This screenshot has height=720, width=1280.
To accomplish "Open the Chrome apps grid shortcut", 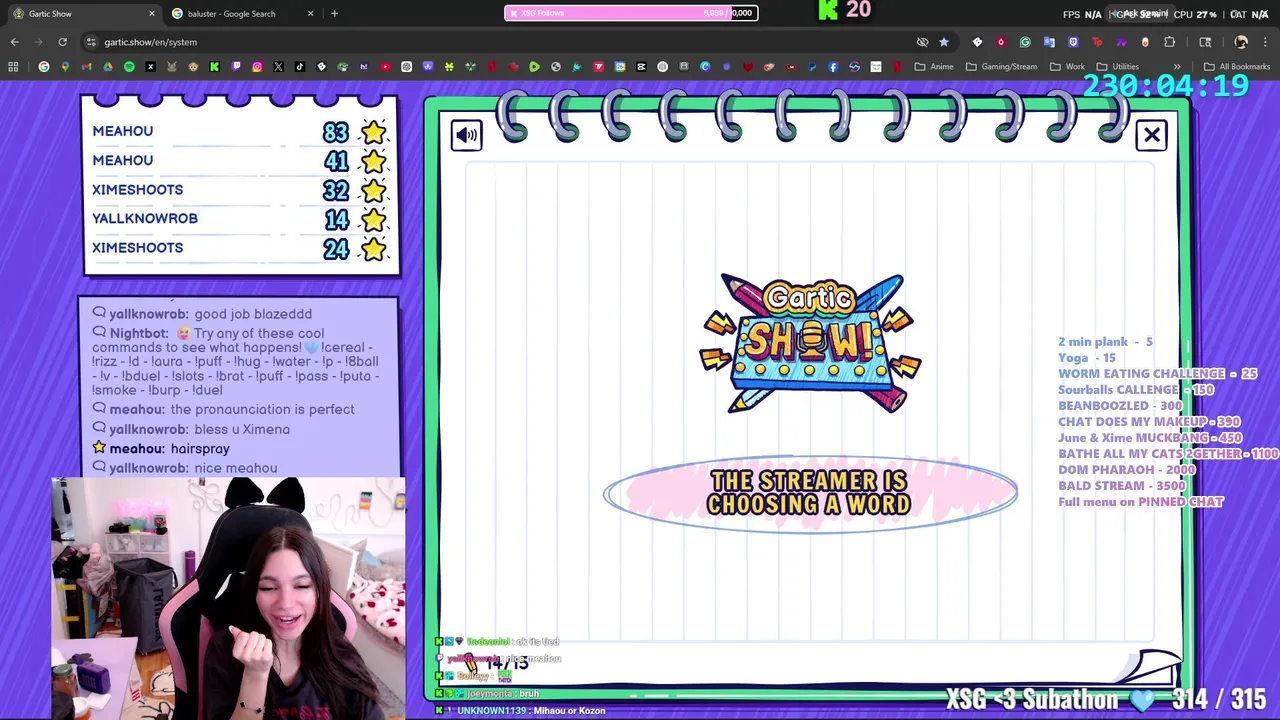I will tap(13, 67).
